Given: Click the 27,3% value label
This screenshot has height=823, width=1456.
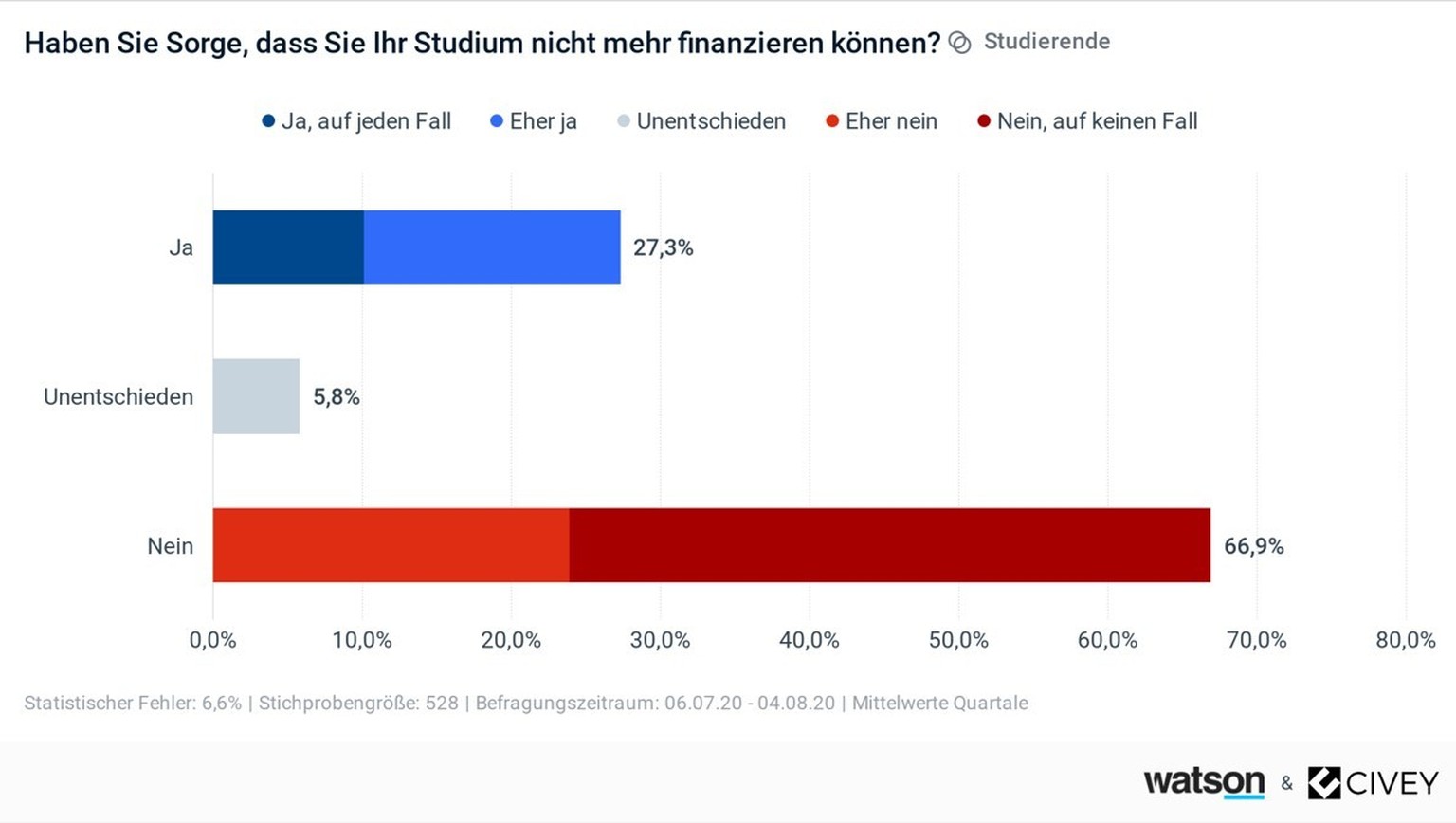Looking at the screenshot, I should pos(664,248).
